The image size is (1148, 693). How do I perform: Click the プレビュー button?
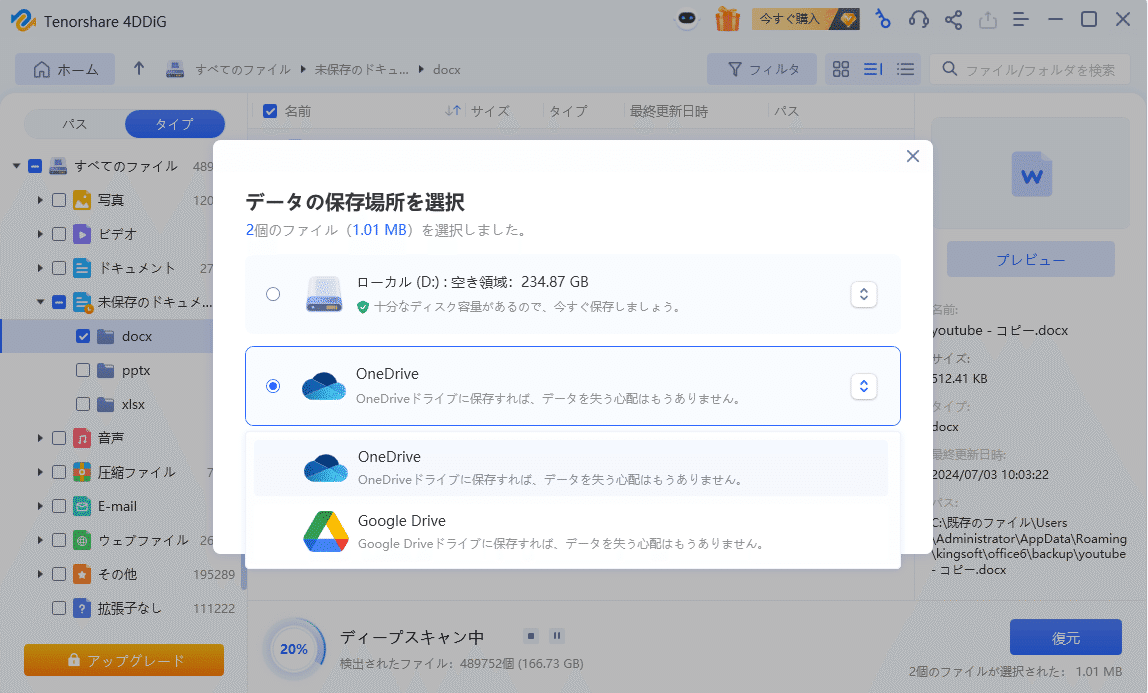point(1031,260)
